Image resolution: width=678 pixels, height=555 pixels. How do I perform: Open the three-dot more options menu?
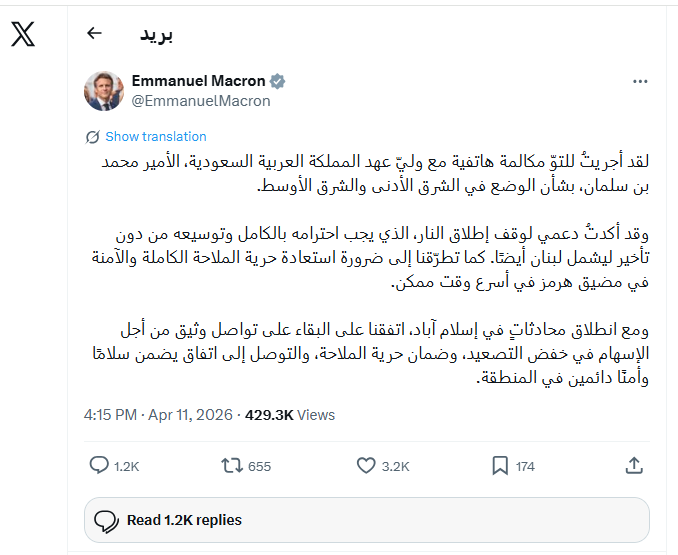(x=640, y=80)
